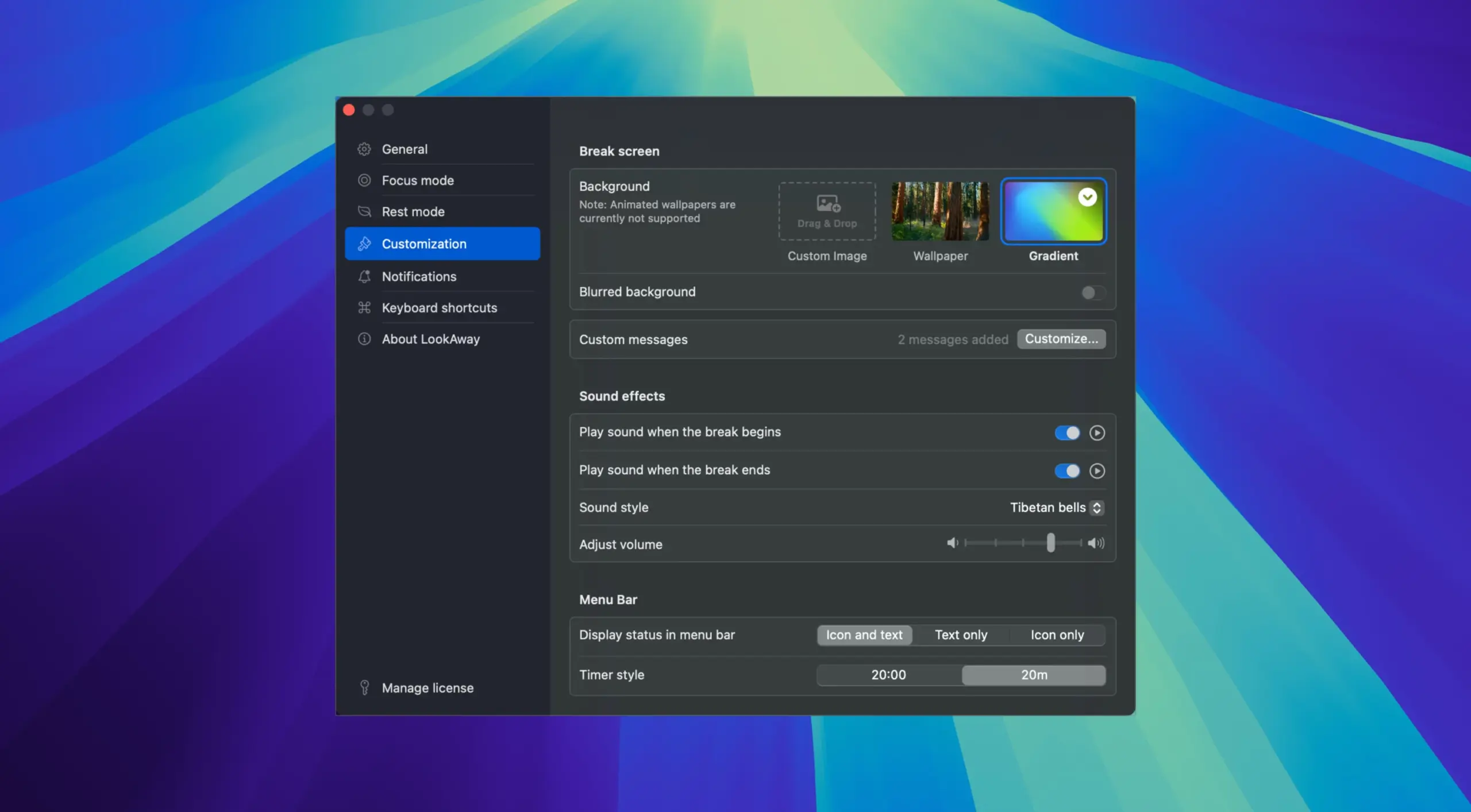
Task: Preview the break ends sound play icon
Action: [x=1097, y=471]
